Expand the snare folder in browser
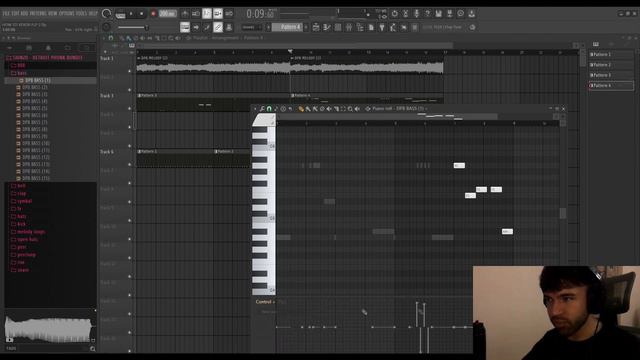The height and width of the screenshot is (360, 640). [20, 270]
